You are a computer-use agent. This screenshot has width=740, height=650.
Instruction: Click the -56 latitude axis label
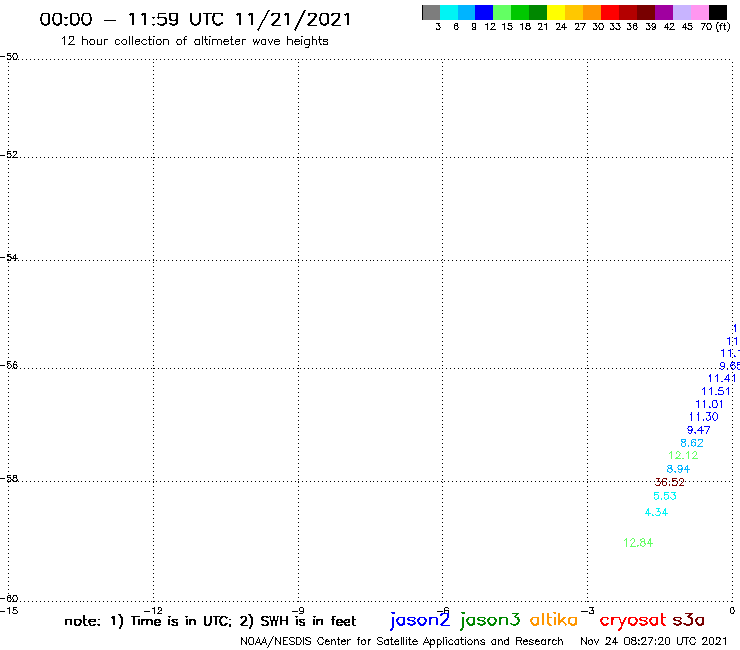9,365
